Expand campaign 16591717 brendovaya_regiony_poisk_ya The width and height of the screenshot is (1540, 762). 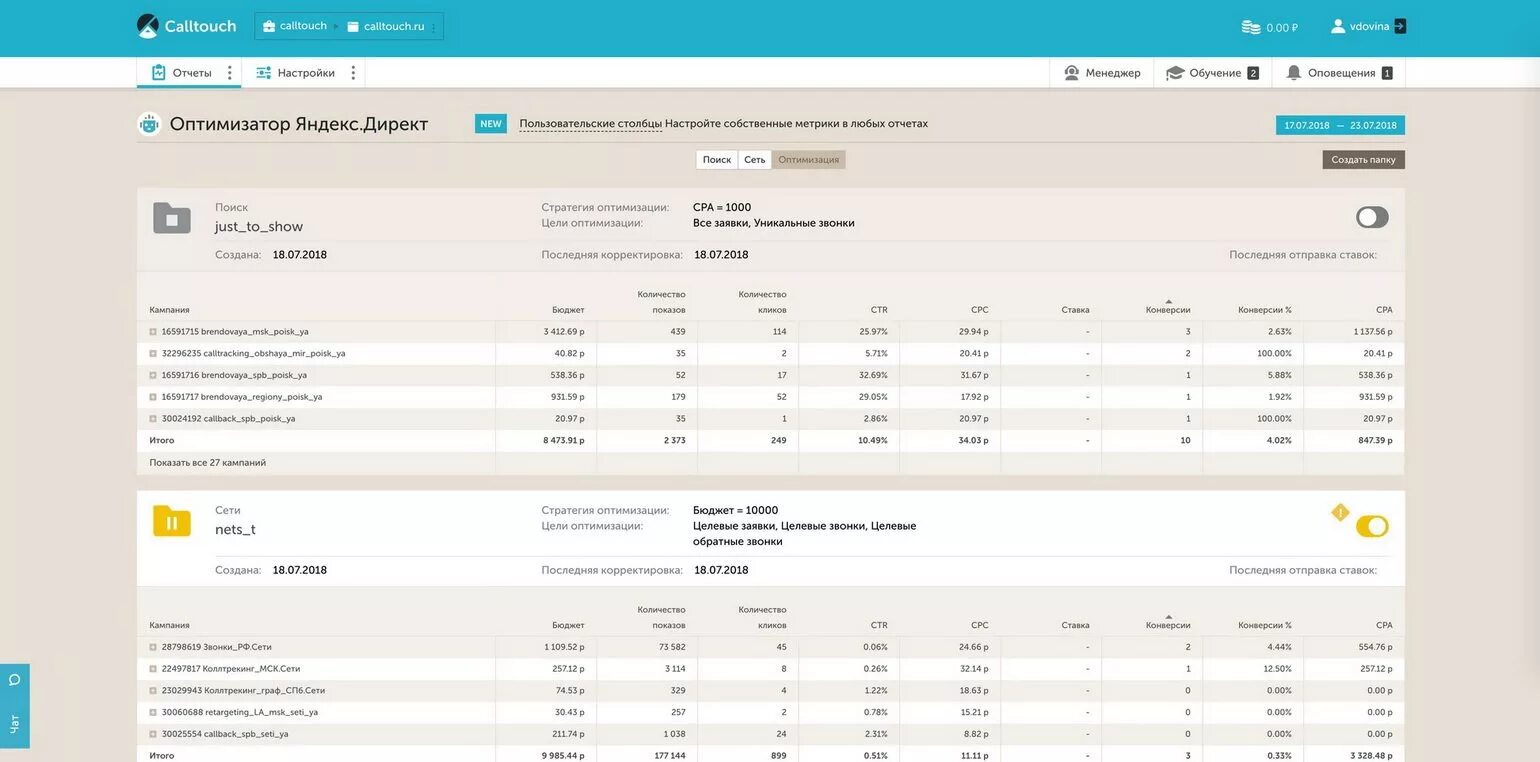point(153,397)
